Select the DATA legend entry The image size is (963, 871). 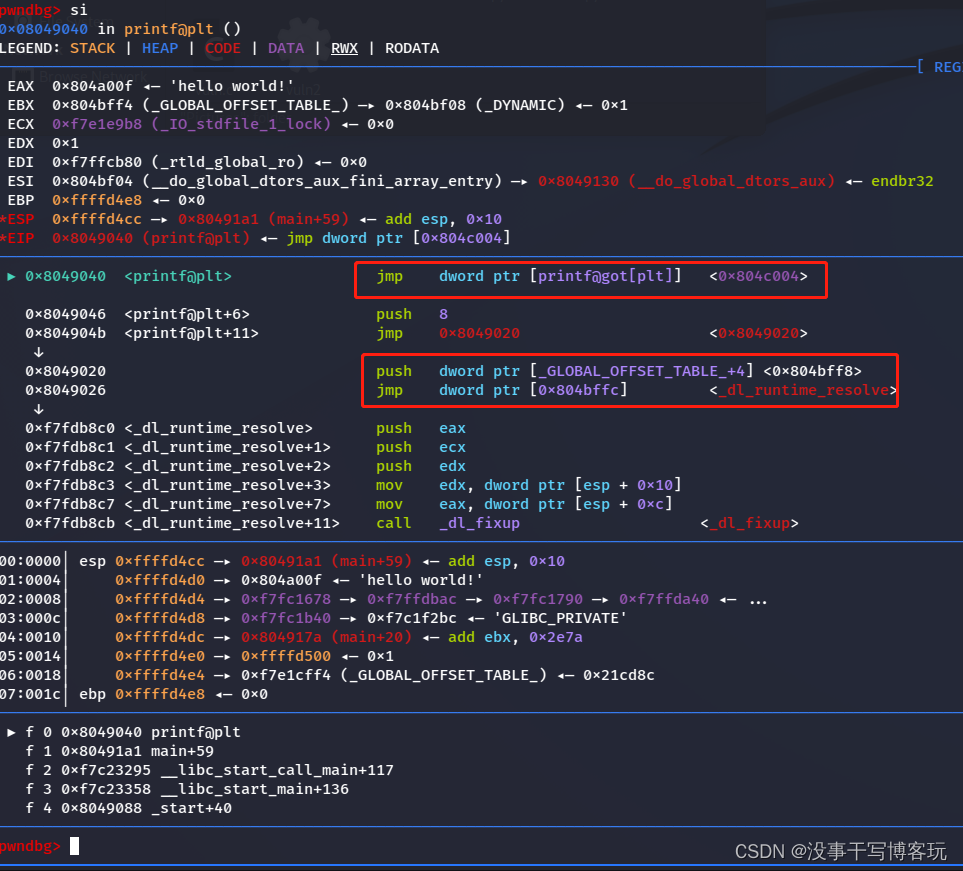(x=285, y=47)
